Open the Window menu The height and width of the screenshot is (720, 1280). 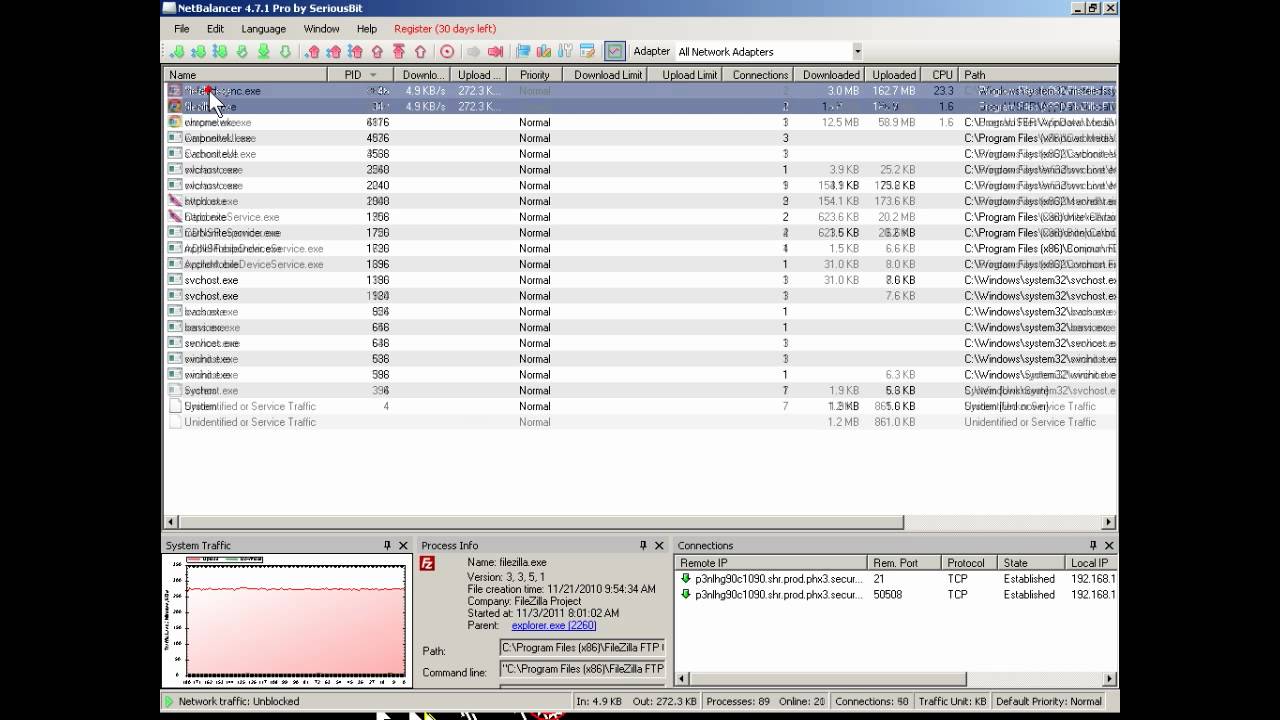321,29
